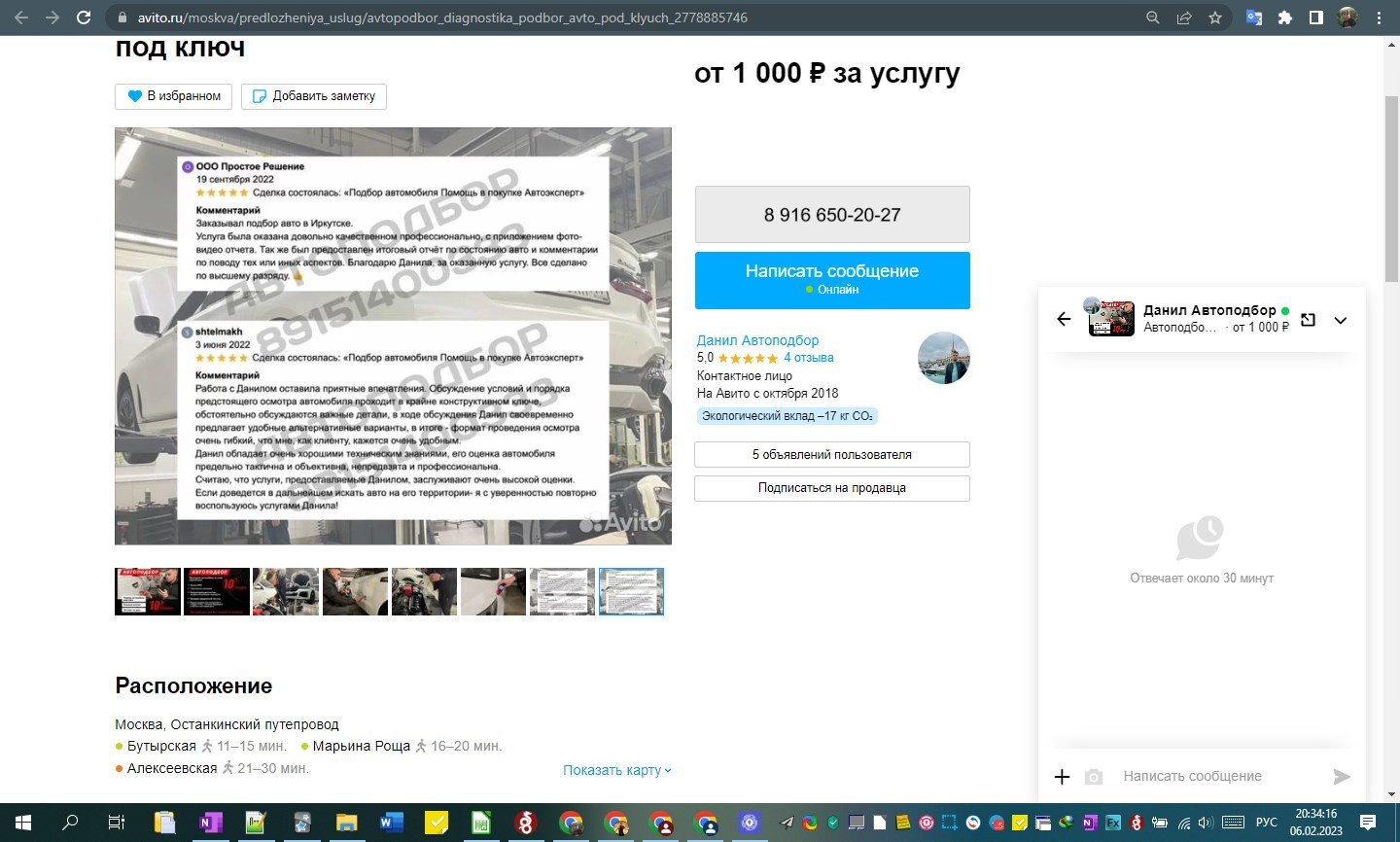Open File Explorer from the taskbar
Viewport: 1400px width, 842px height.
(x=346, y=823)
